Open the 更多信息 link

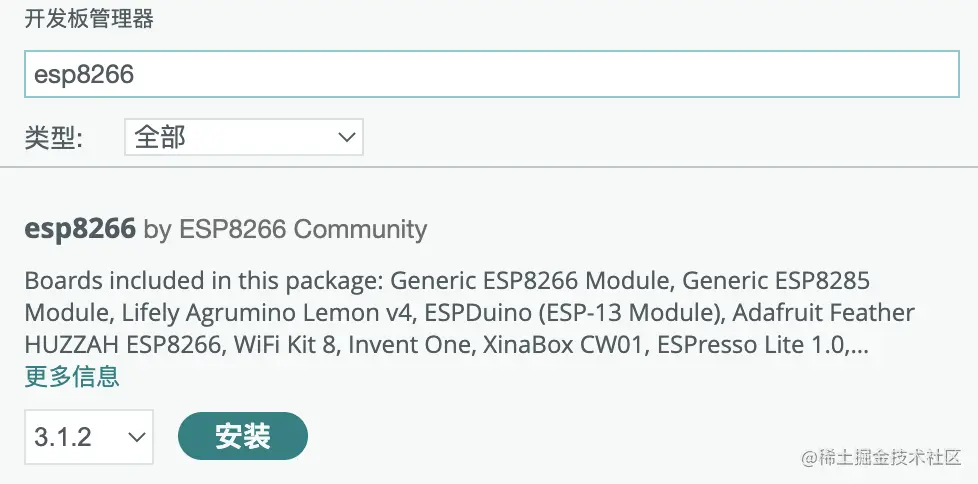72,376
